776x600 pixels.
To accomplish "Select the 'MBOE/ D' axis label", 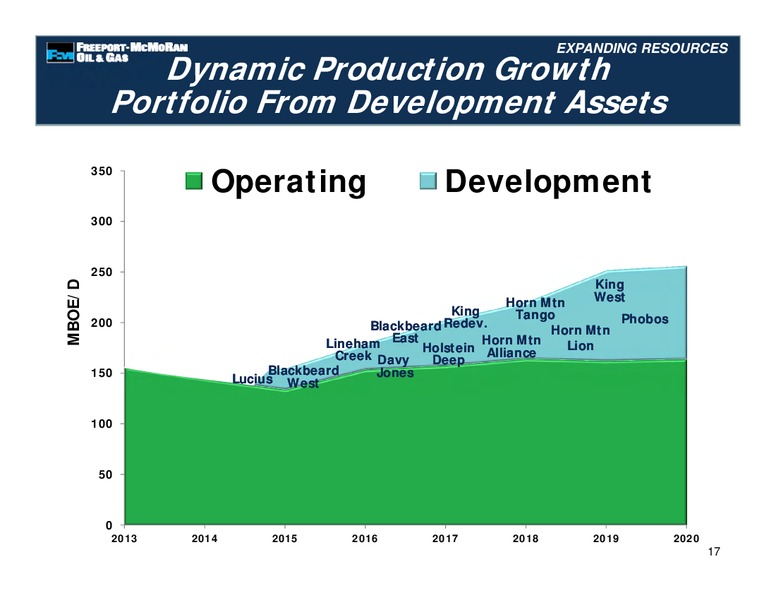I will pos(73,312).
